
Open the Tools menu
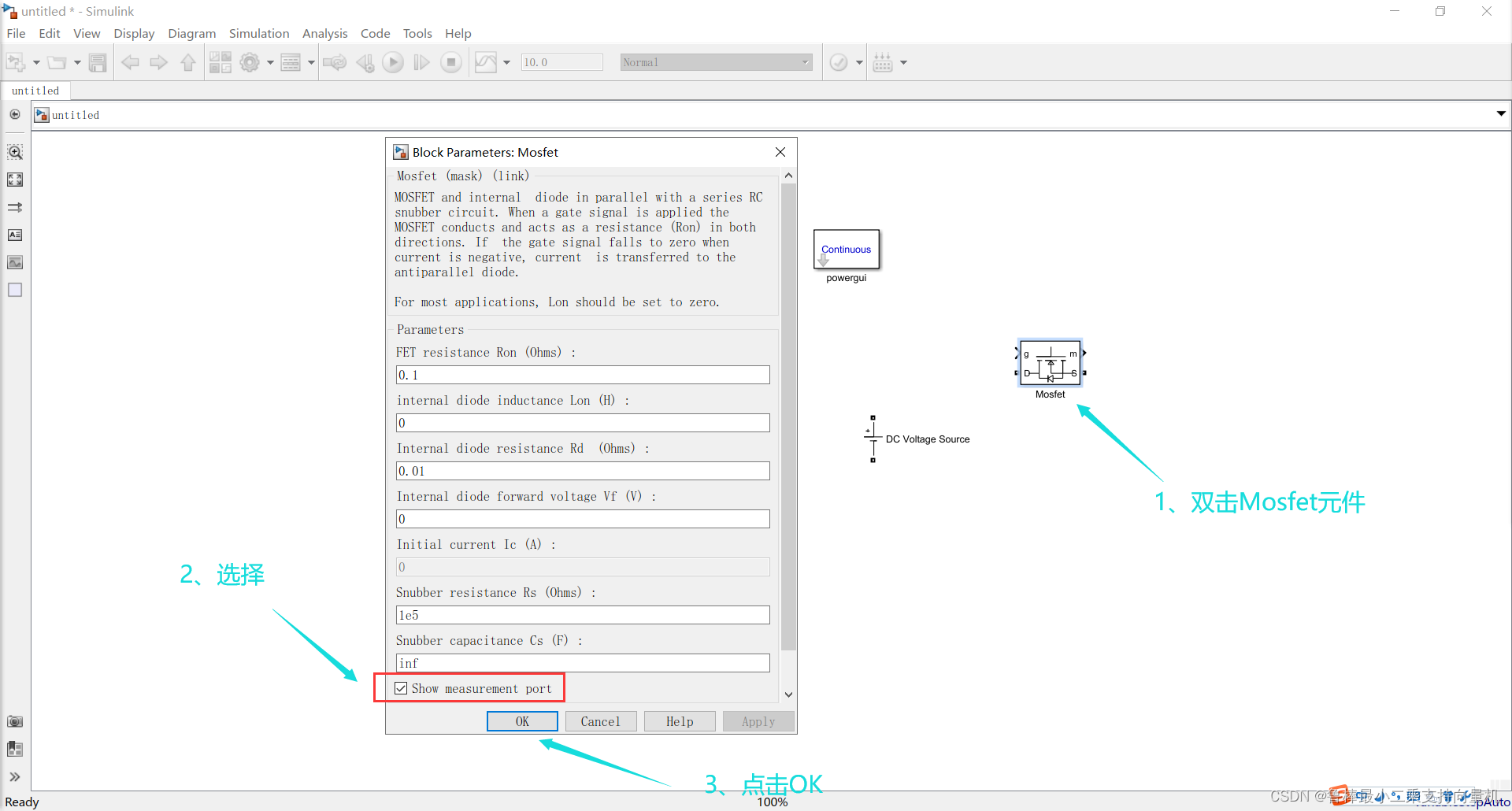[417, 33]
